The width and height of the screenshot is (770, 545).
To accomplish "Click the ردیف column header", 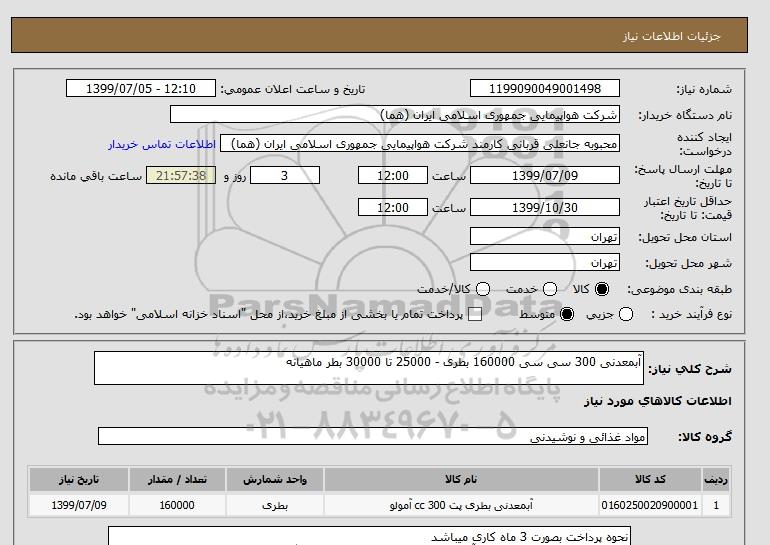I will tap(716, 480).
